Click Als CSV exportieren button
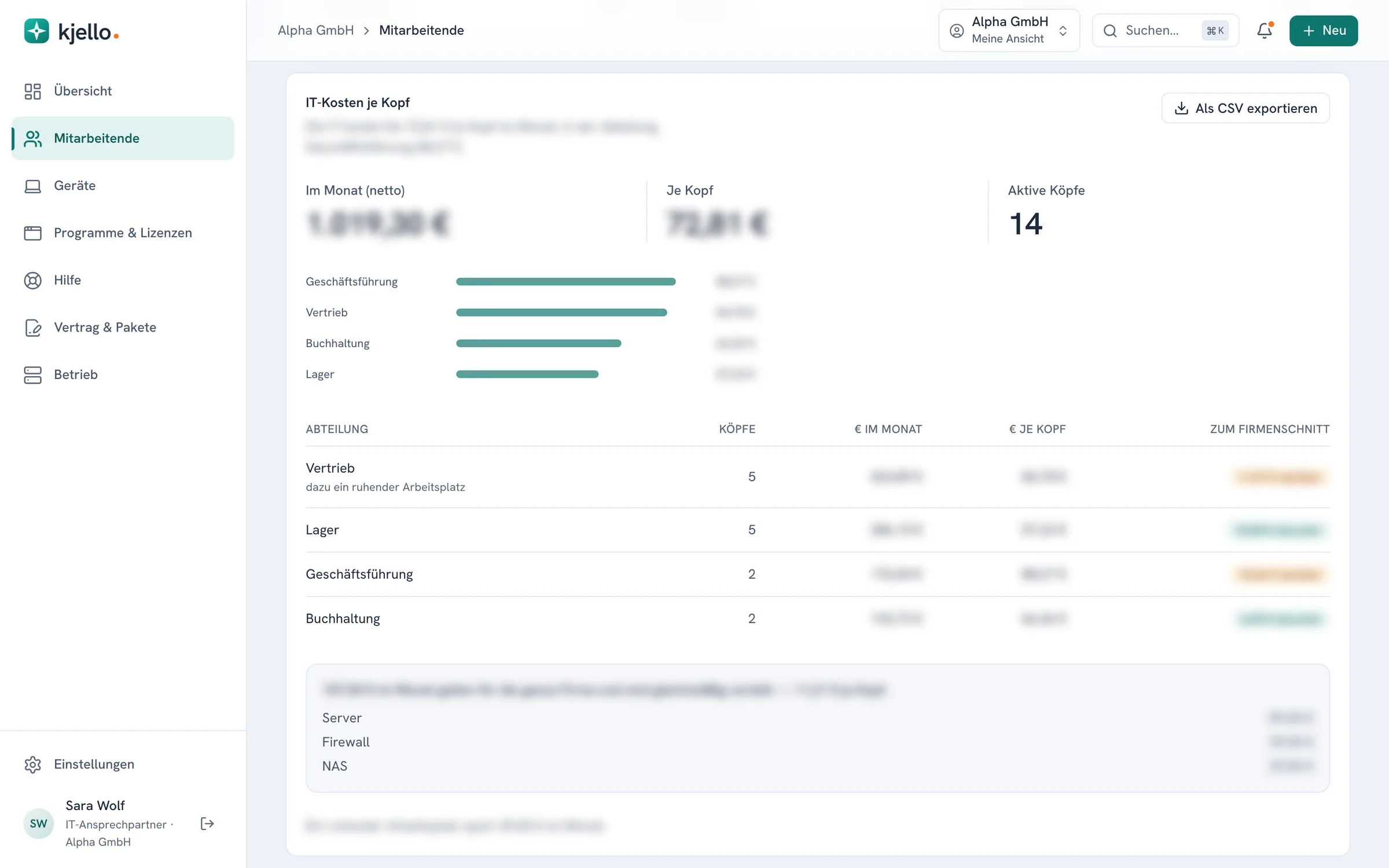The height and width of the screenshot is (868, 1389). (1245, 108)
